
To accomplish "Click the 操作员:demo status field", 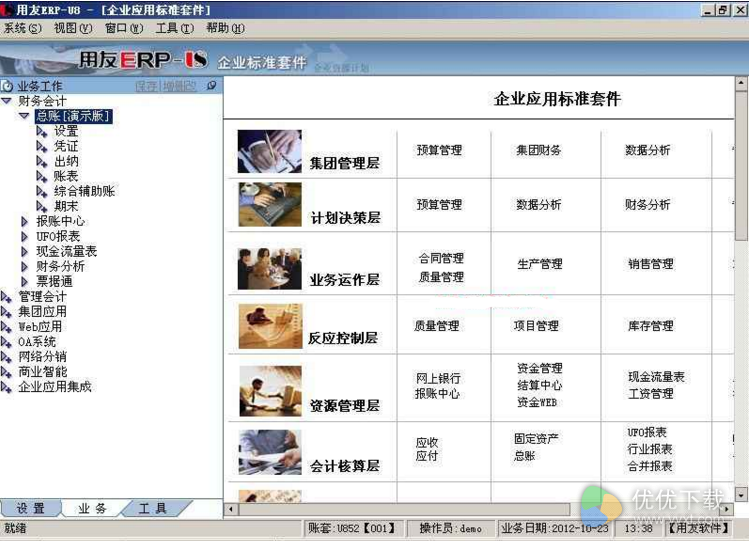I will pos(450,529).
